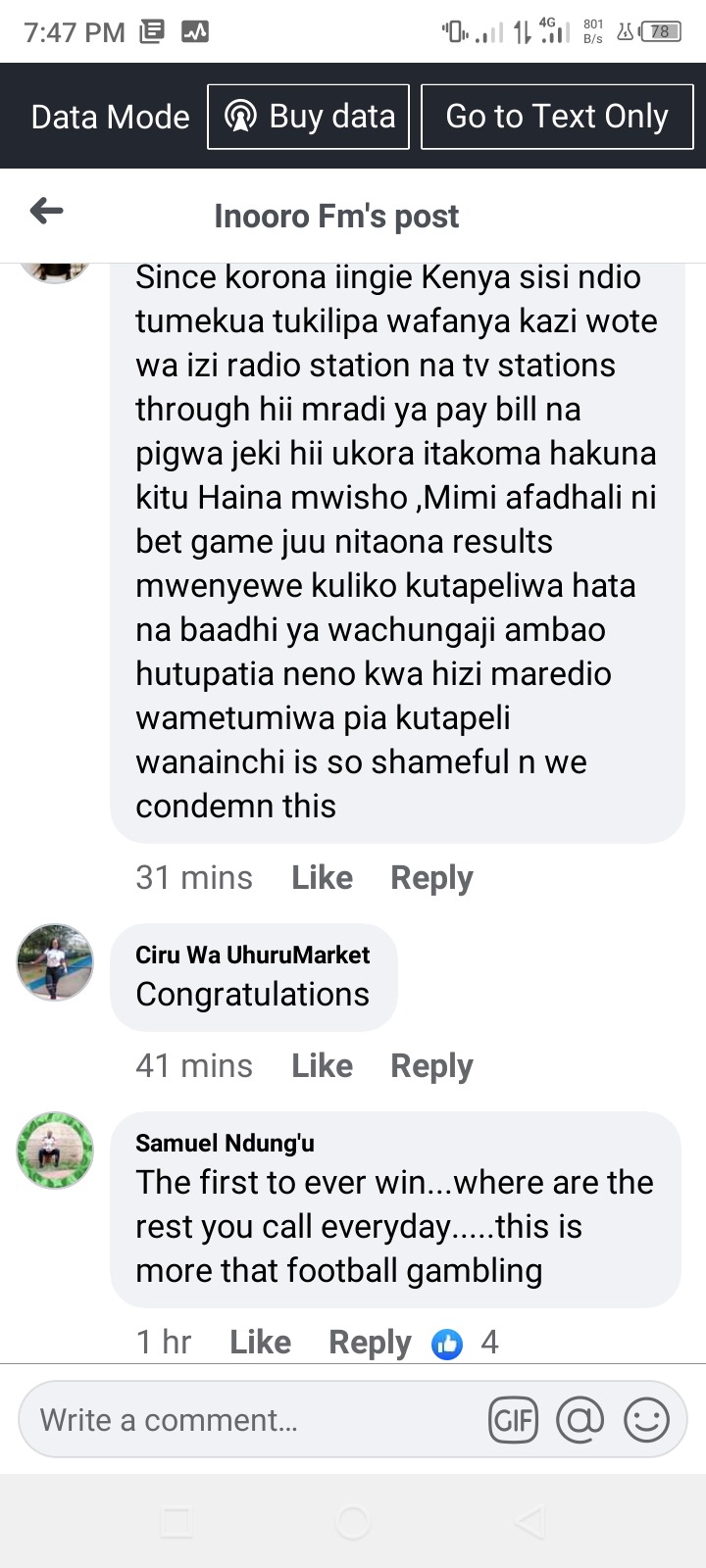Screen dimensions: 706x1568
Task: Tap the blue thumbs-up reaction icon
Action: click(x=447, y=1344)
